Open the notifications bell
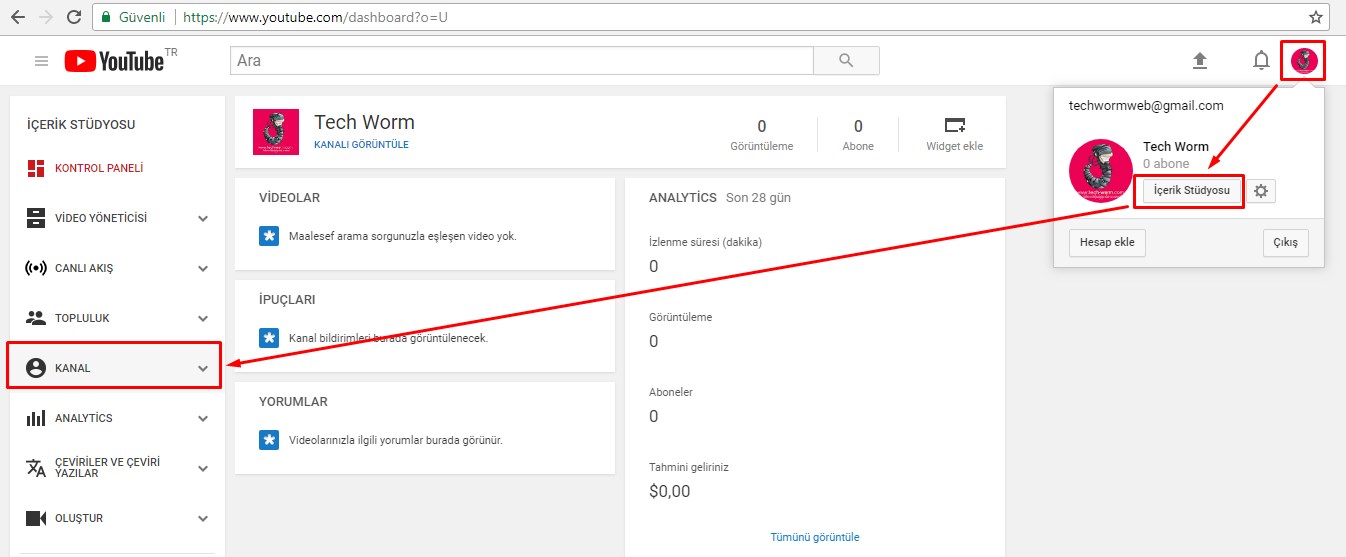Screen dimensions: 1346x557 (1261, 61)
